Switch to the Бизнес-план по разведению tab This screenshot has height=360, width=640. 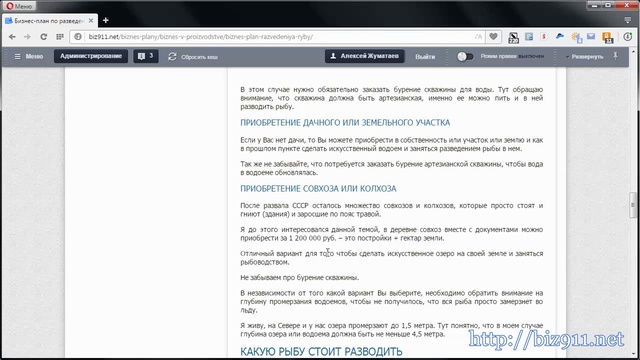coord(49,20)
